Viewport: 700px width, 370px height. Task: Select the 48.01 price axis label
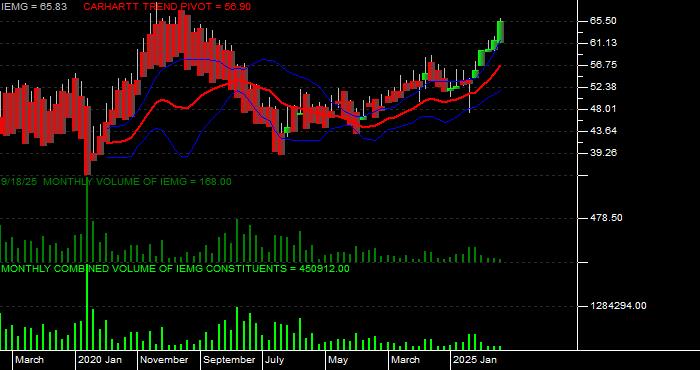[604, 109]
